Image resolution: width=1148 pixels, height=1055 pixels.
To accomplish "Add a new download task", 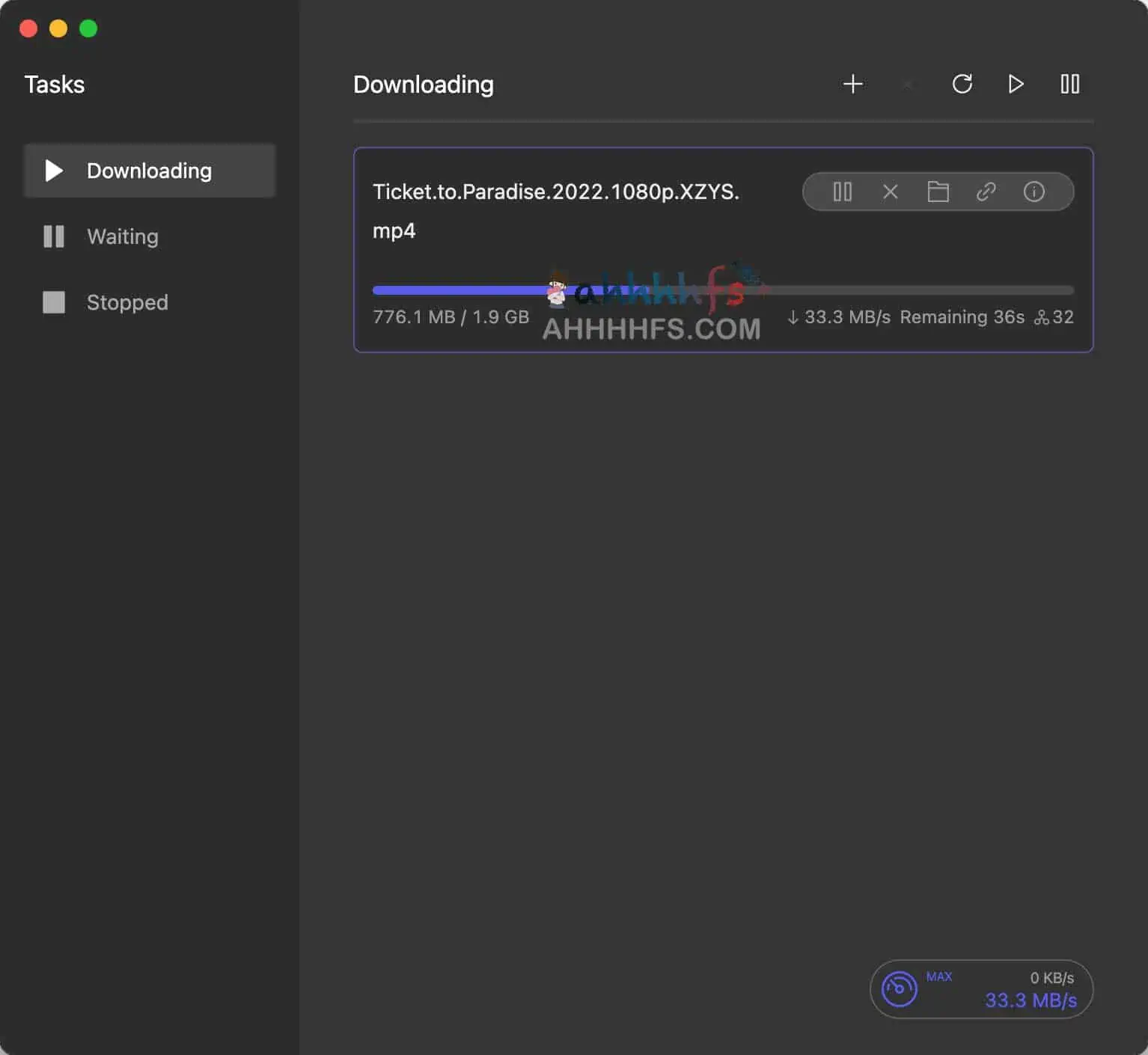I will point(852,84).
